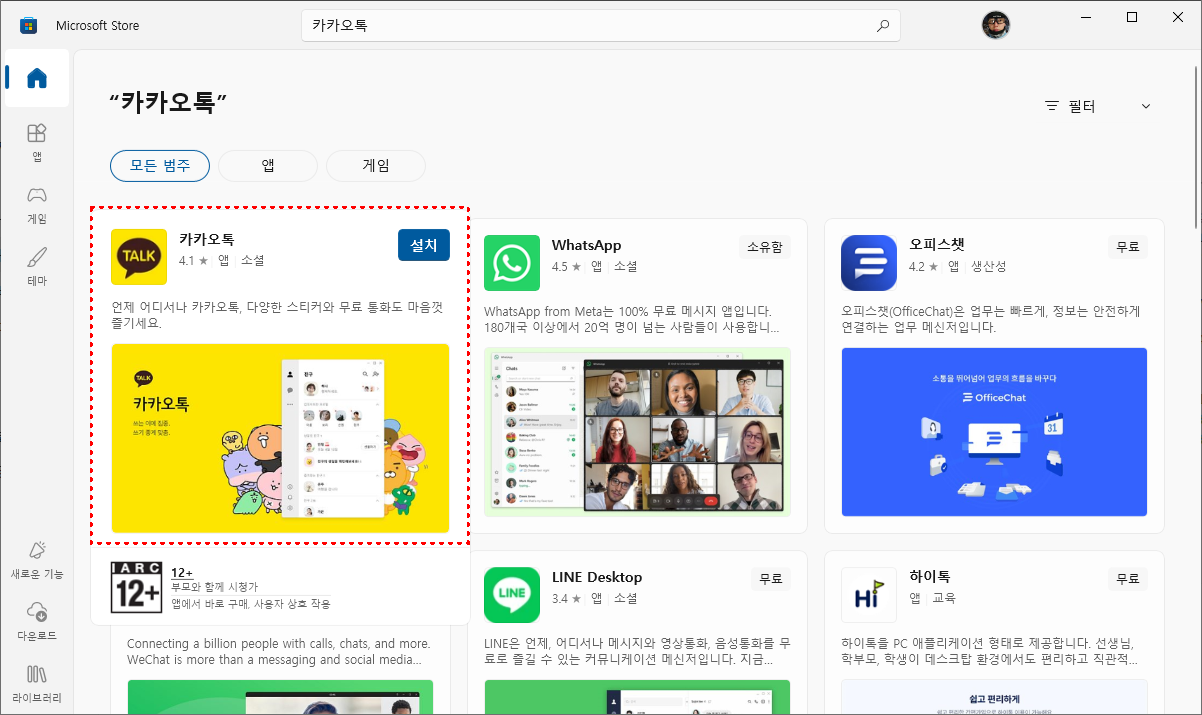Click the KakaoTalk yellow TALK app icon

pos(139,257)
